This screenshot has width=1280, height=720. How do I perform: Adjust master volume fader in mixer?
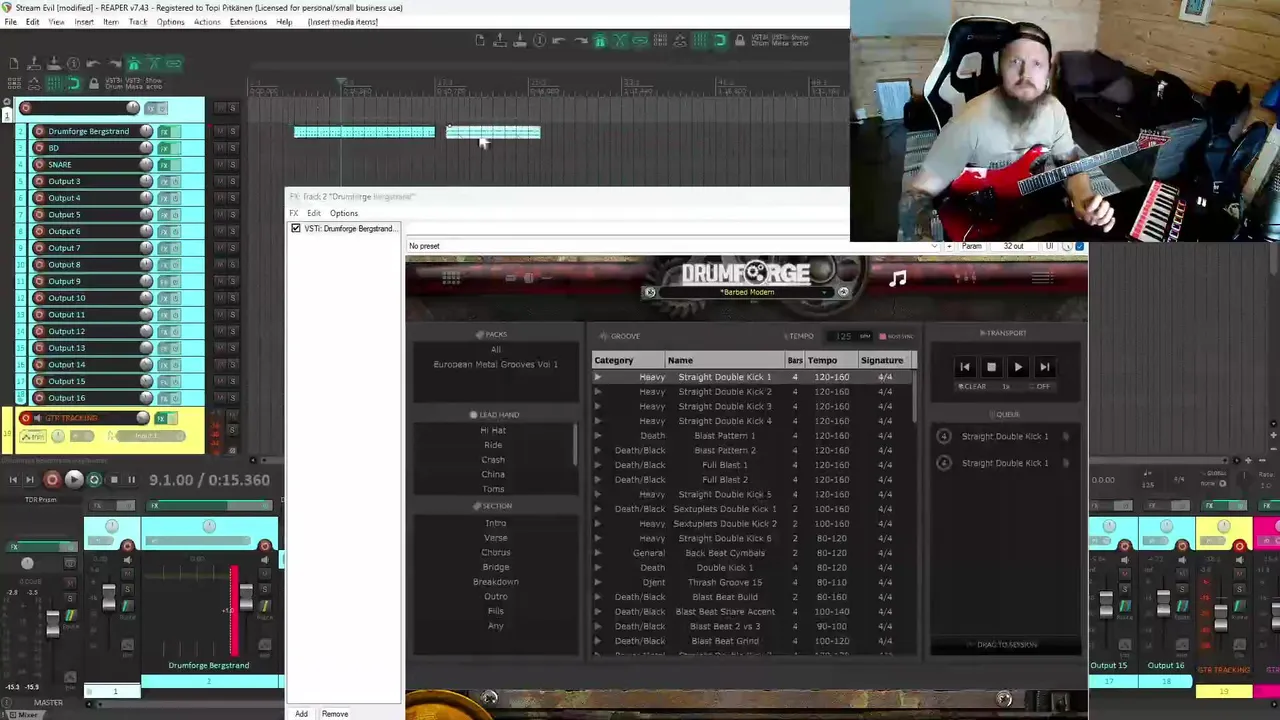(53, 622)
